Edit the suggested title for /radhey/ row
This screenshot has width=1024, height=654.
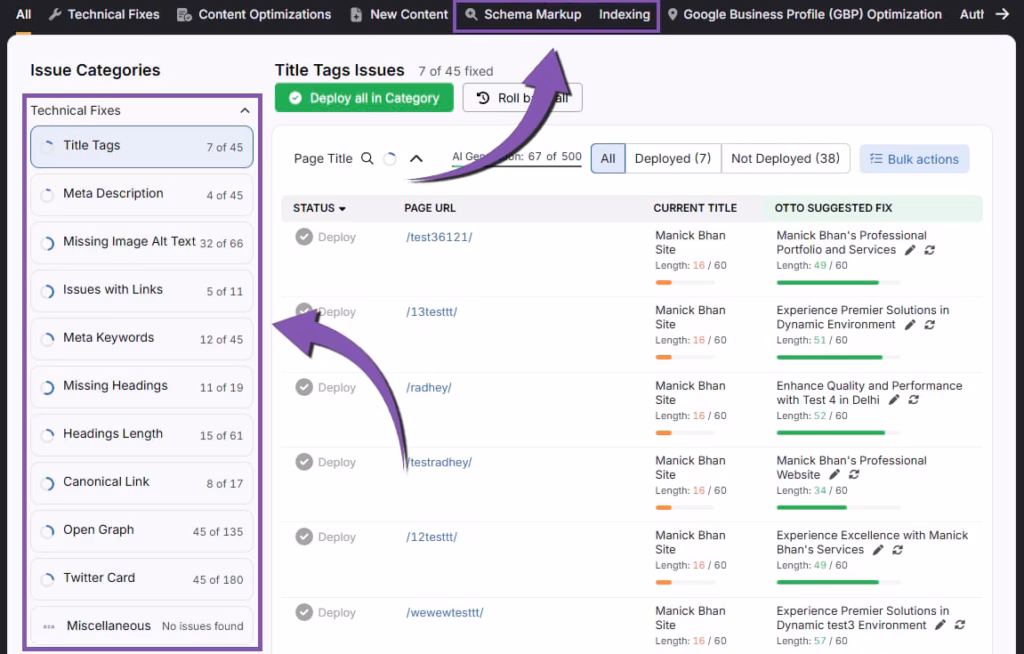[x=894, y=400]
